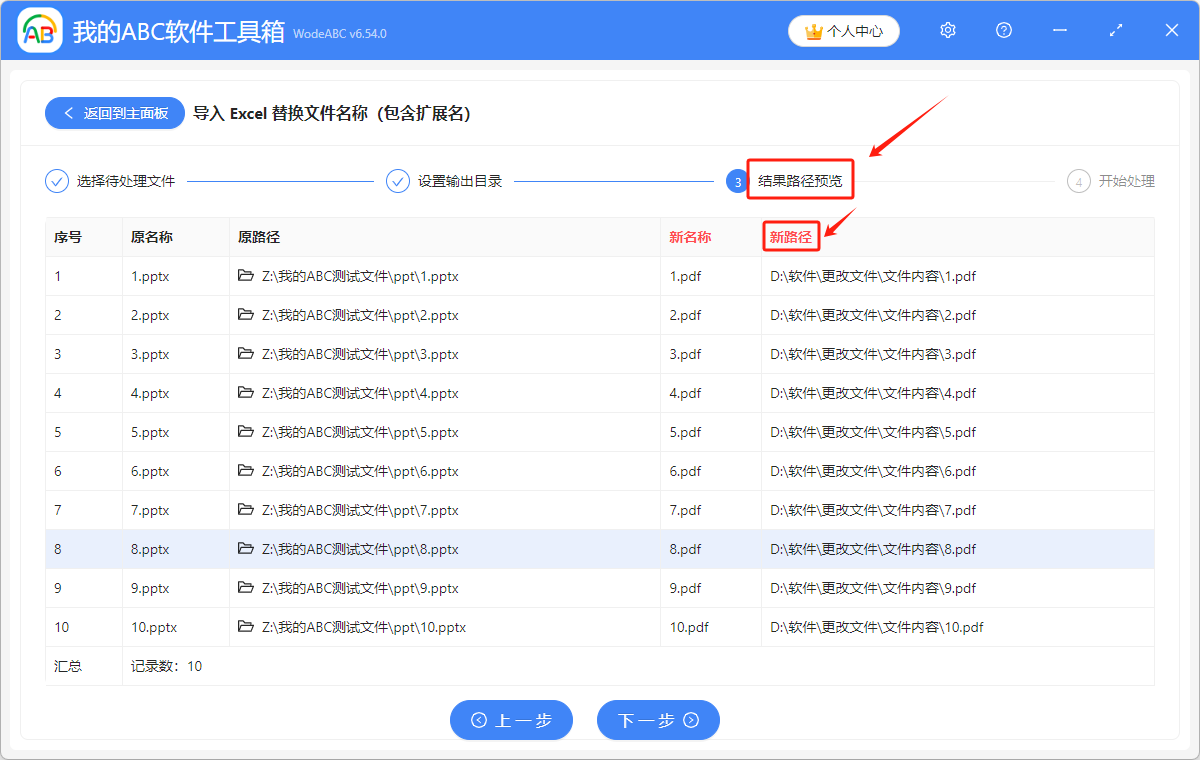Screen dimensions: 1200x760
Task: Click the checkmark icon of 选择待处理文件 step
Action: 55,181
